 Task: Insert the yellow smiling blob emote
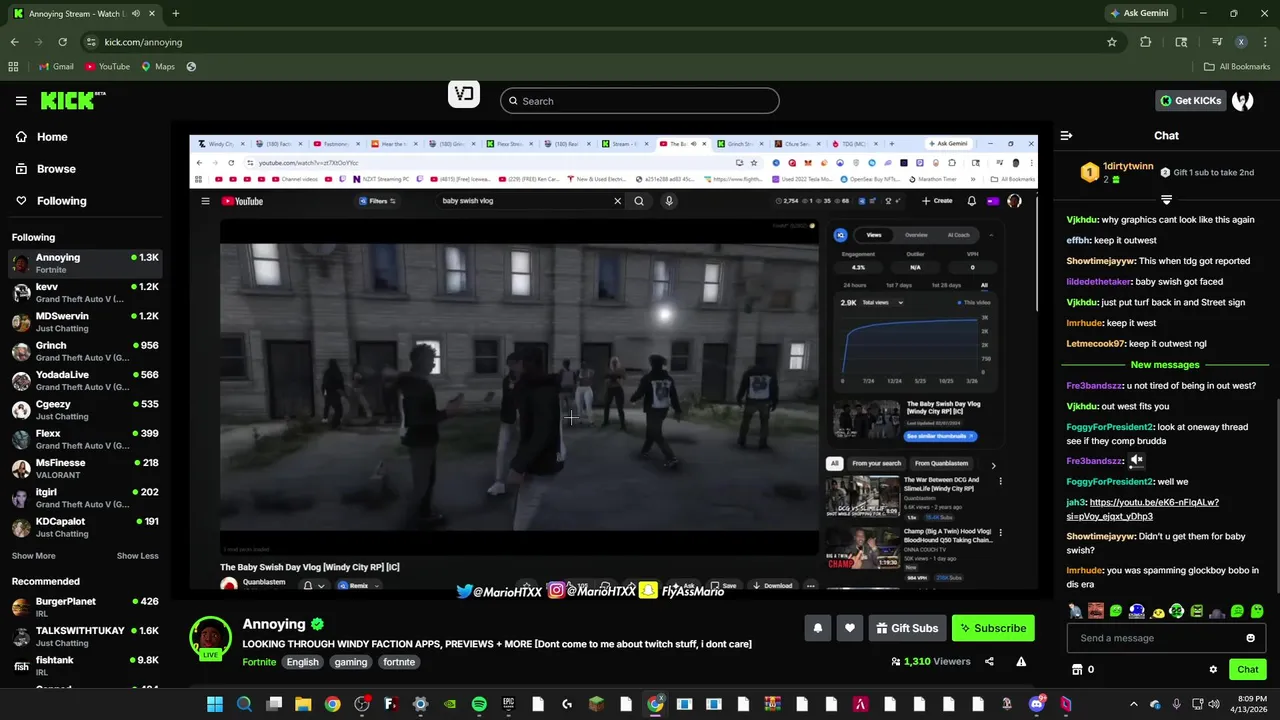pos(1157,611)
